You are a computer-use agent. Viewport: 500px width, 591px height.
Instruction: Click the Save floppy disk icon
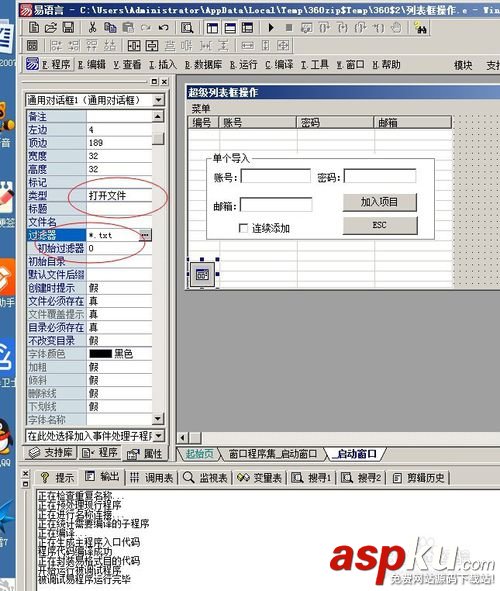point(68,28)
